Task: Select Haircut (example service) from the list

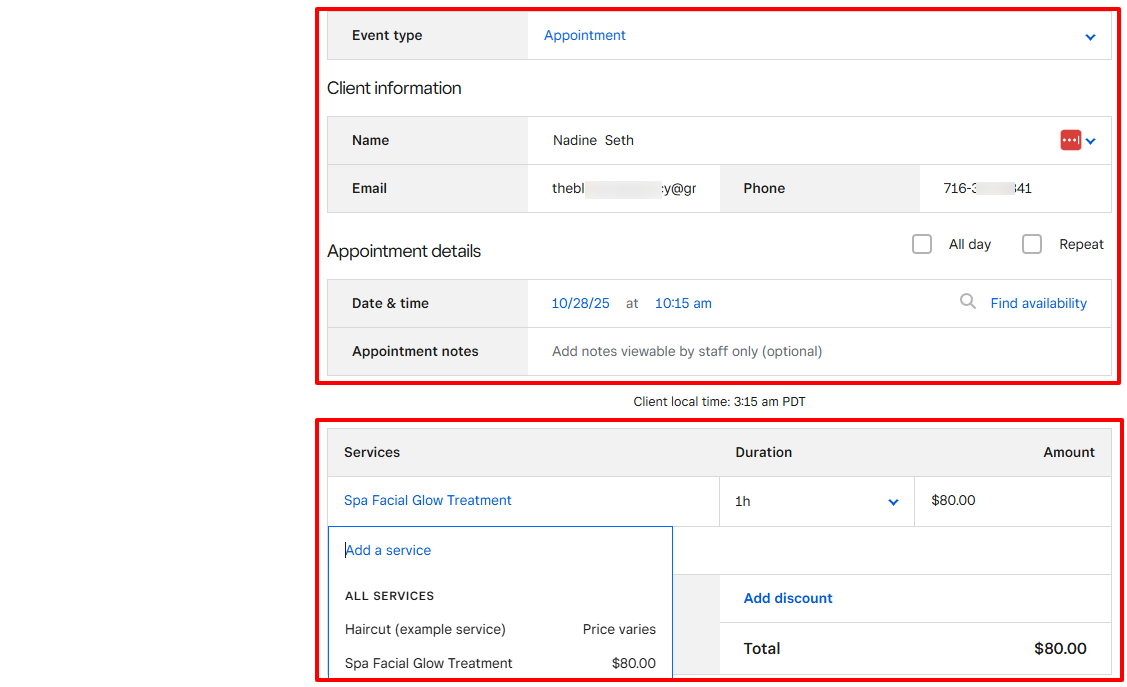Action: pyautogui.click(x=425, y=629)
